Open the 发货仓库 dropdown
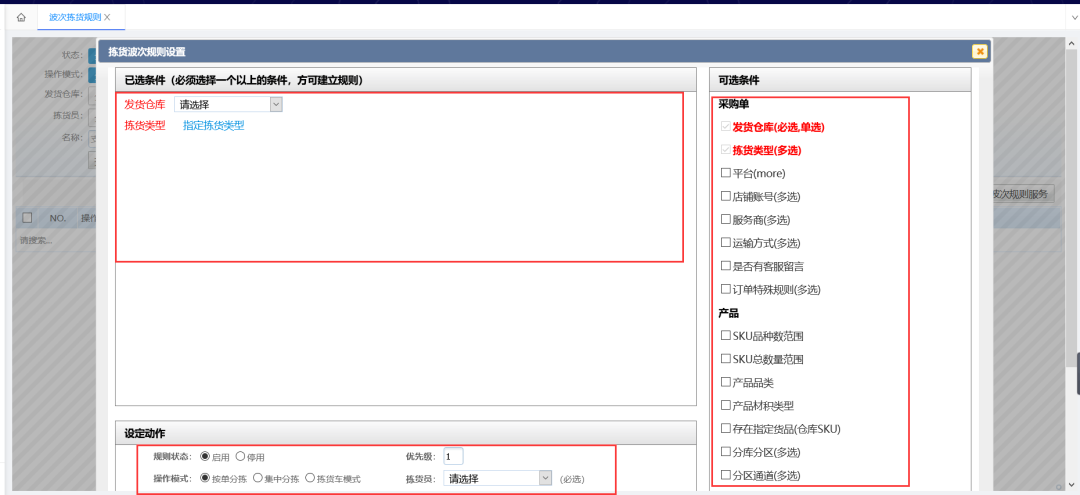 (x=228, y=104)
